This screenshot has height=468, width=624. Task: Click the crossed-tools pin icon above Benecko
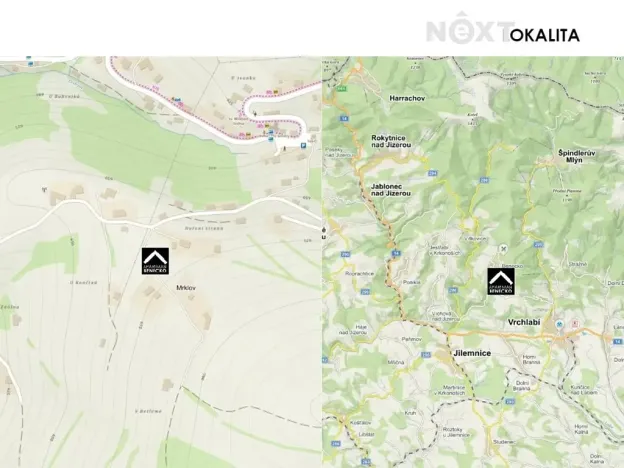tap(503, 249)
